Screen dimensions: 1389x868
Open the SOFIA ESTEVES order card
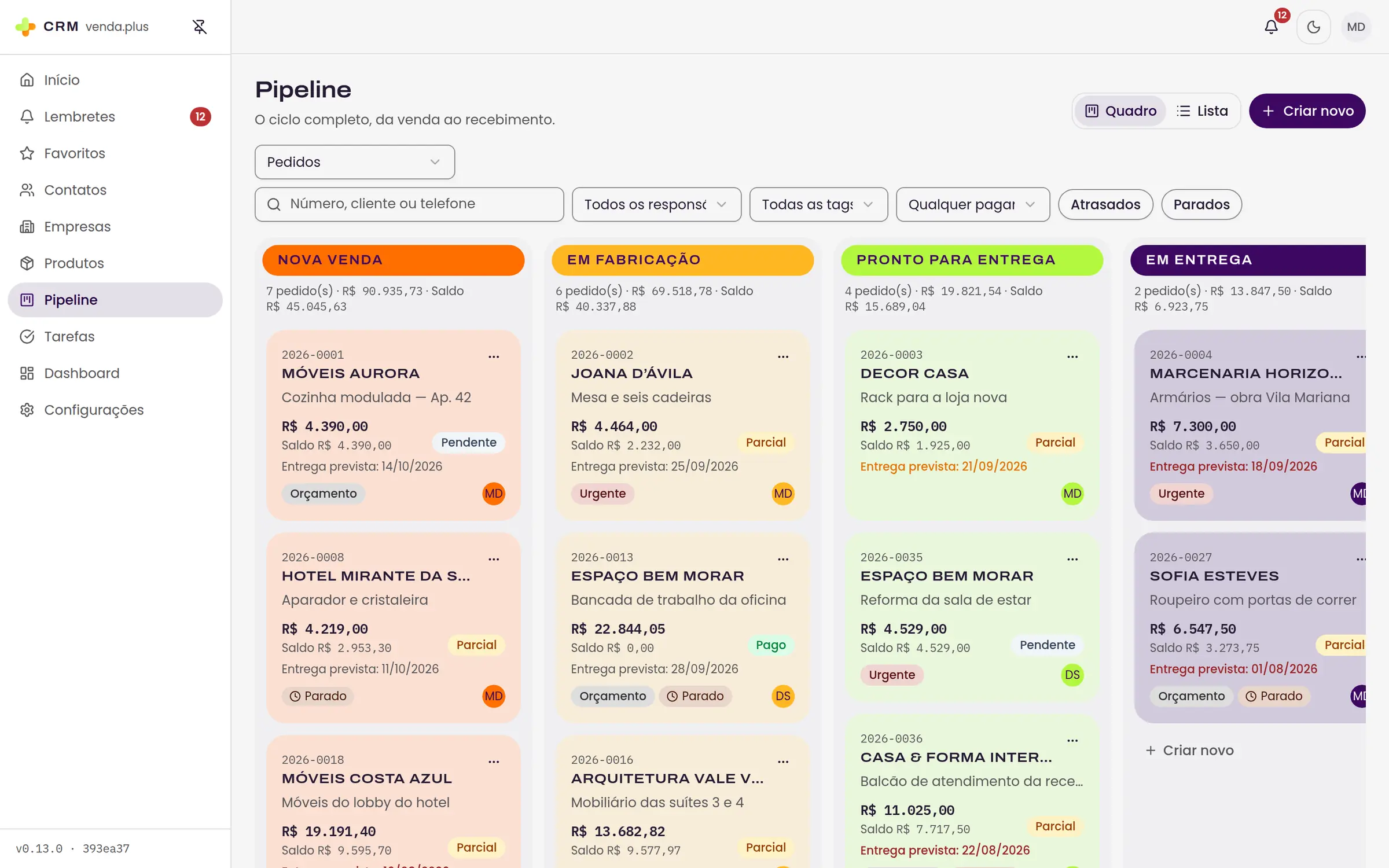pos(1250,628)
